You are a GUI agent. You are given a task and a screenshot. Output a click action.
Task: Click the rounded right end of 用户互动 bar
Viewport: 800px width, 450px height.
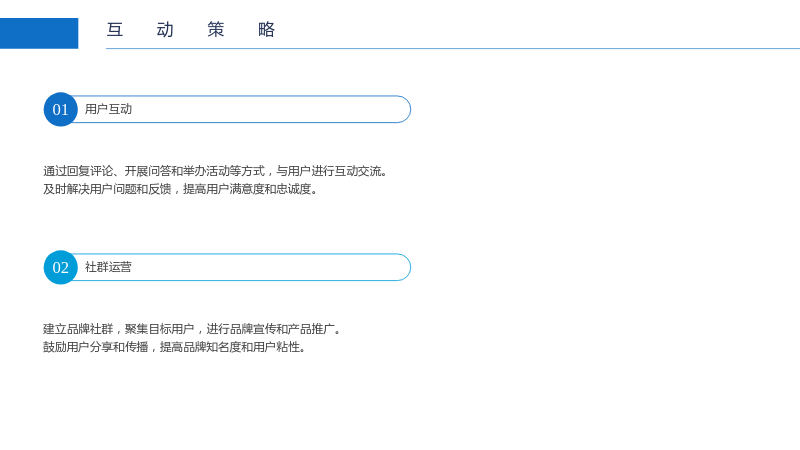coord(403,109)
